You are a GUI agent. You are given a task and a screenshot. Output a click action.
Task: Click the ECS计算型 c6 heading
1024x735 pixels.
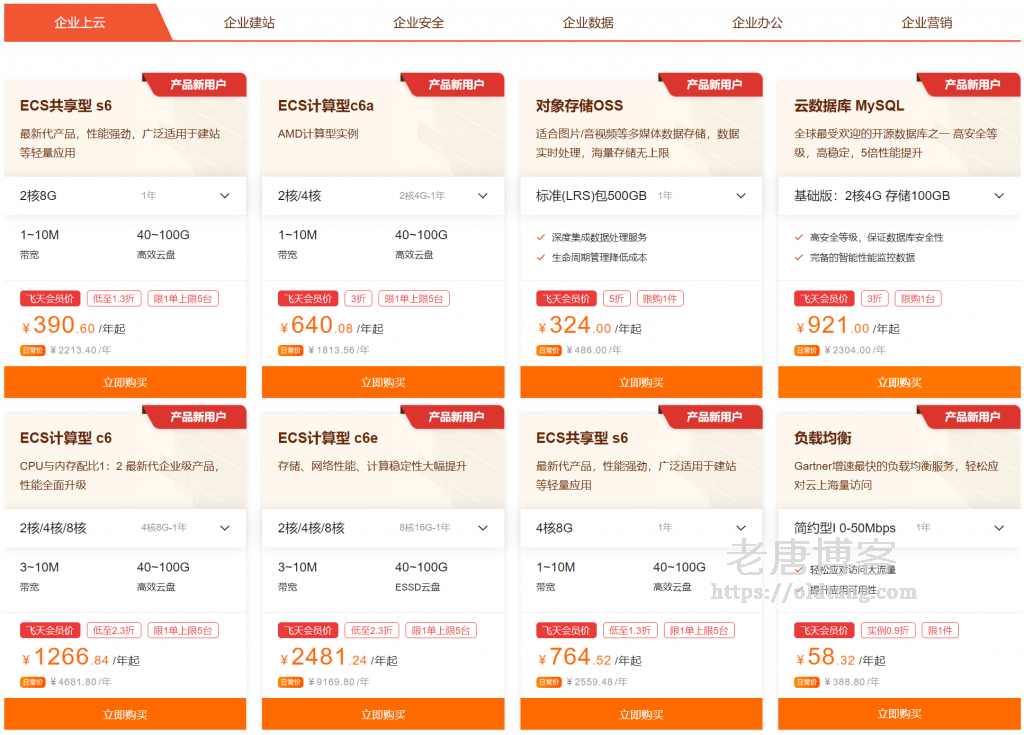(65, 438)
